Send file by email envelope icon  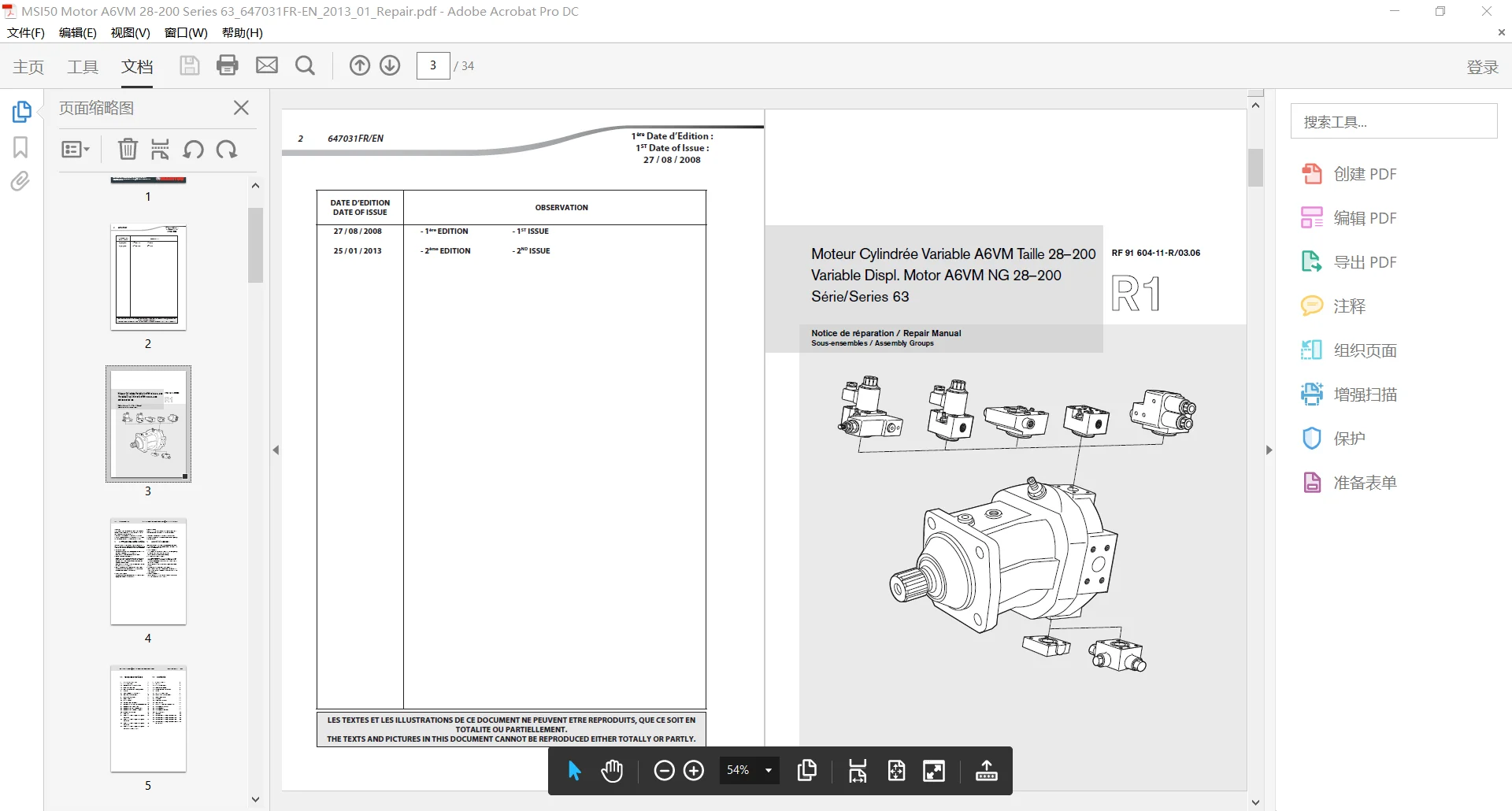tap(267, 65)
